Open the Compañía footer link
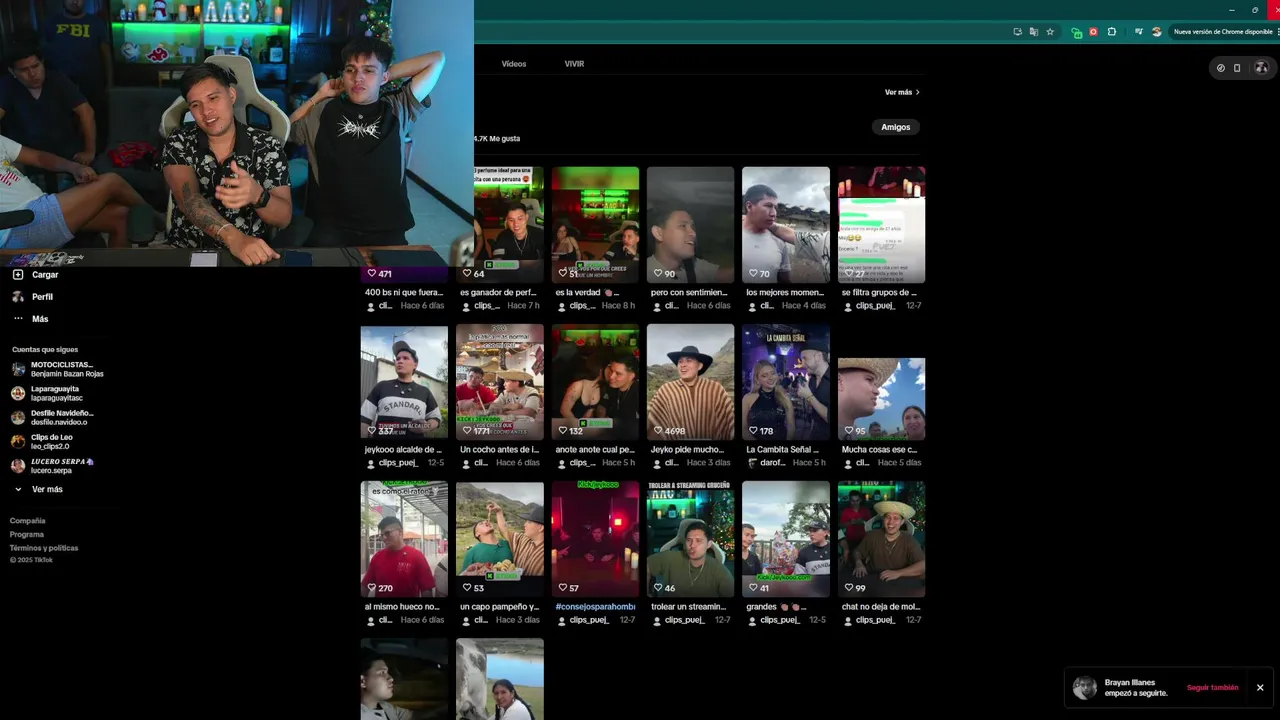Image resolution: width=1280 pixels, height=720 pixels. click(x=28, y=521)
